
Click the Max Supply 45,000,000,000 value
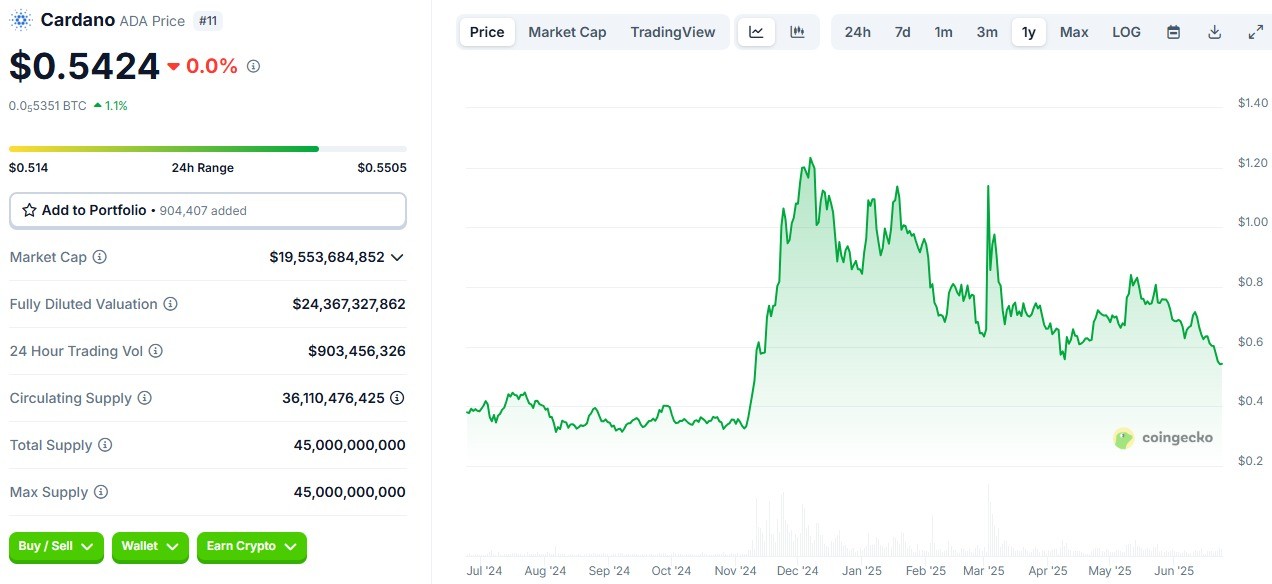(350, 492)
